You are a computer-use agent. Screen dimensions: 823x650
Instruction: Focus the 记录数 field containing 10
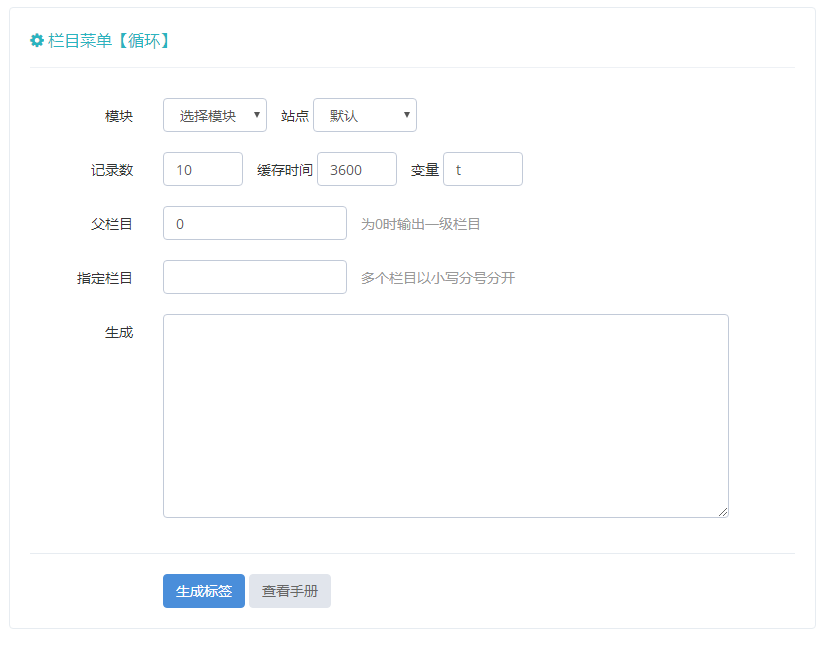pos(203,169)
